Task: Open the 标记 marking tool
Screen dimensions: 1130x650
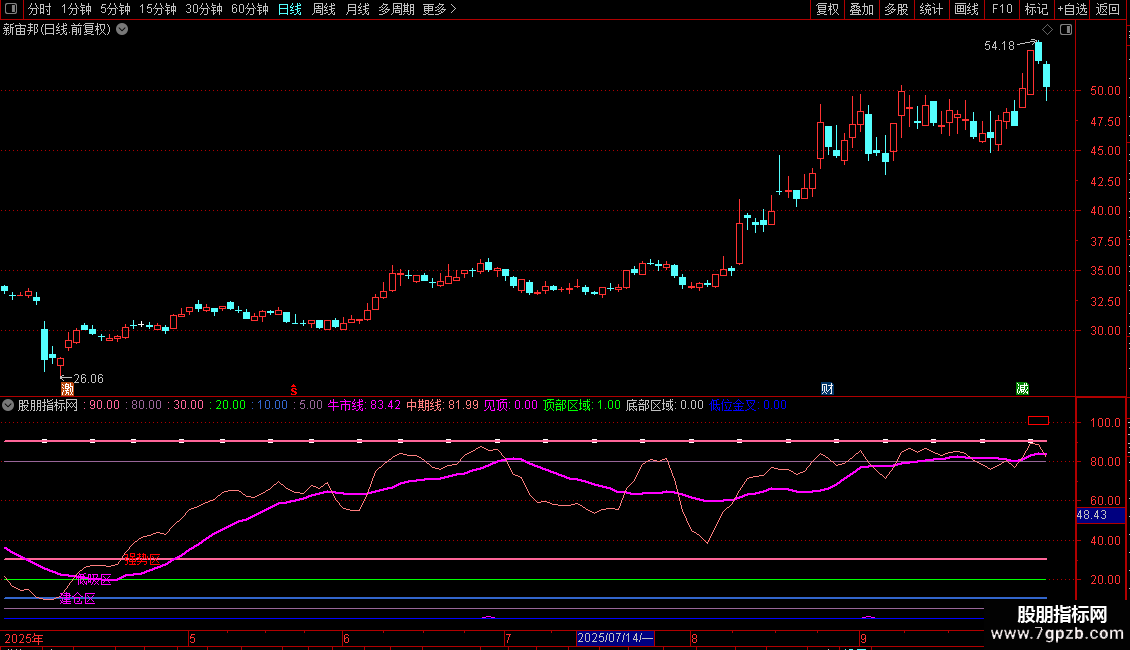Action: coord(1036,10)
